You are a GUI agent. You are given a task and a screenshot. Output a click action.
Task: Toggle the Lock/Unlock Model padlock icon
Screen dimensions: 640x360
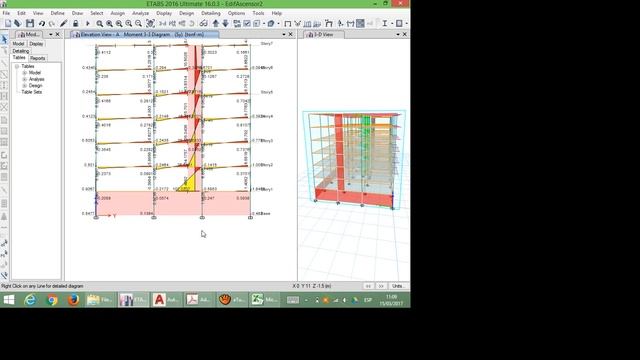point(76,24)
